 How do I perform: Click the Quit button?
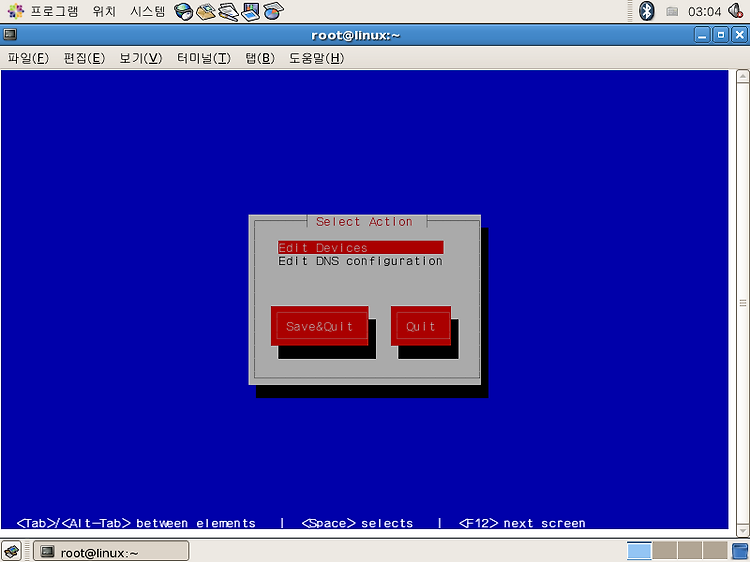[420, 326]
